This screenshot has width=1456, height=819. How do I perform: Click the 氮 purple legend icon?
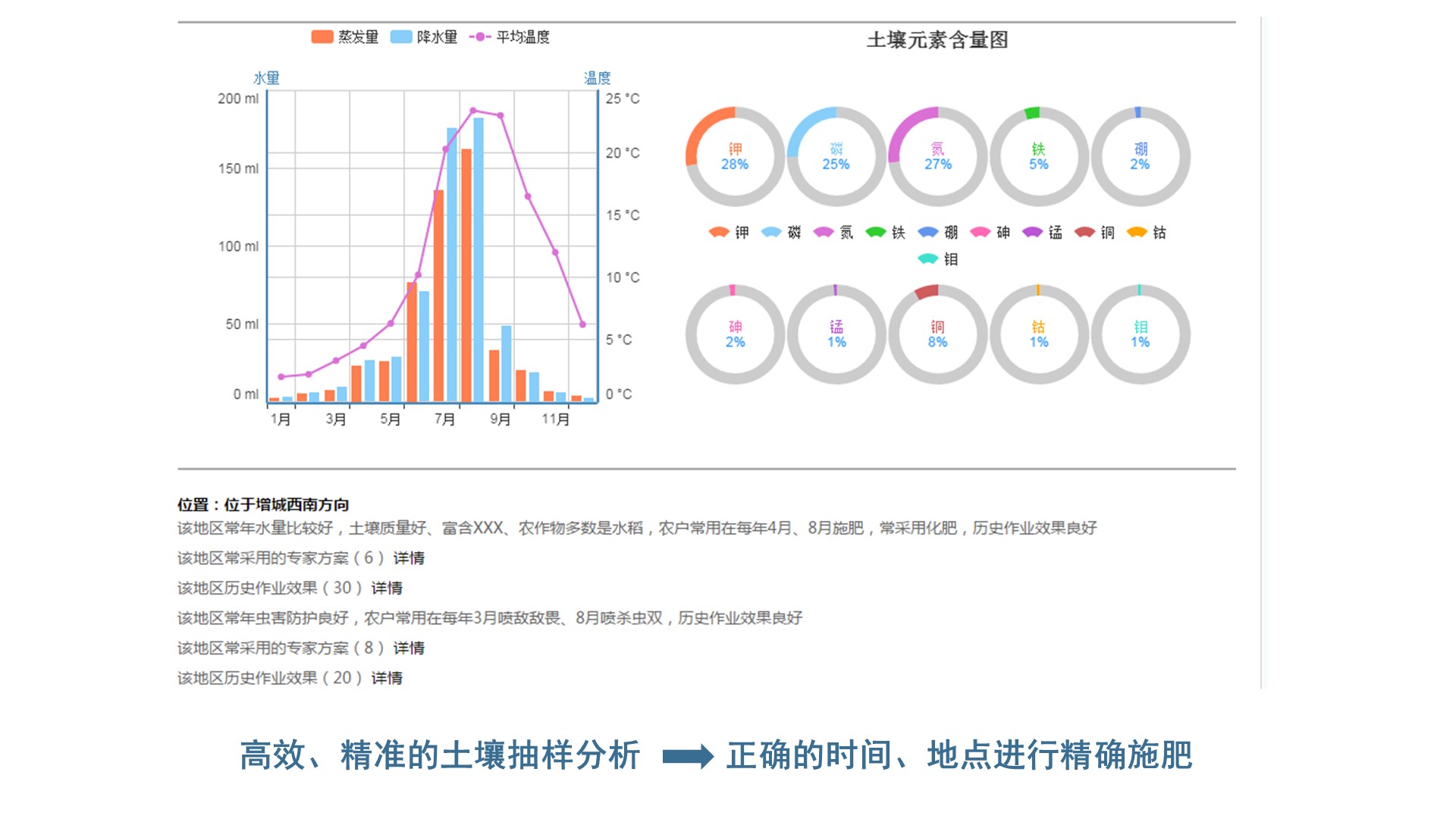(x=824, y=232)
